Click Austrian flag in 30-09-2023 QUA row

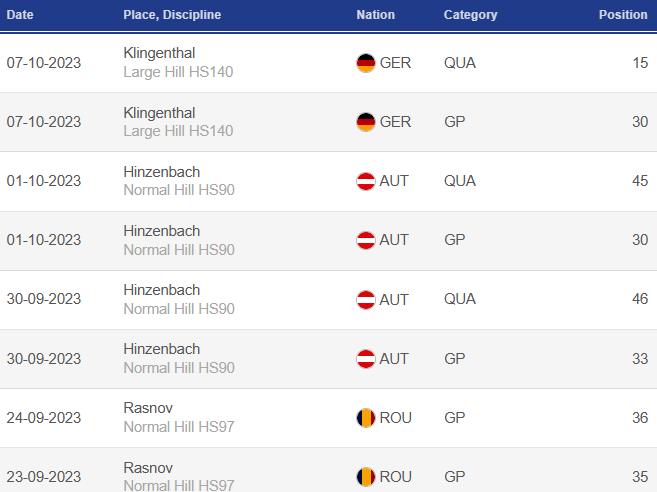pyautogui.click(x=366, y=299)
